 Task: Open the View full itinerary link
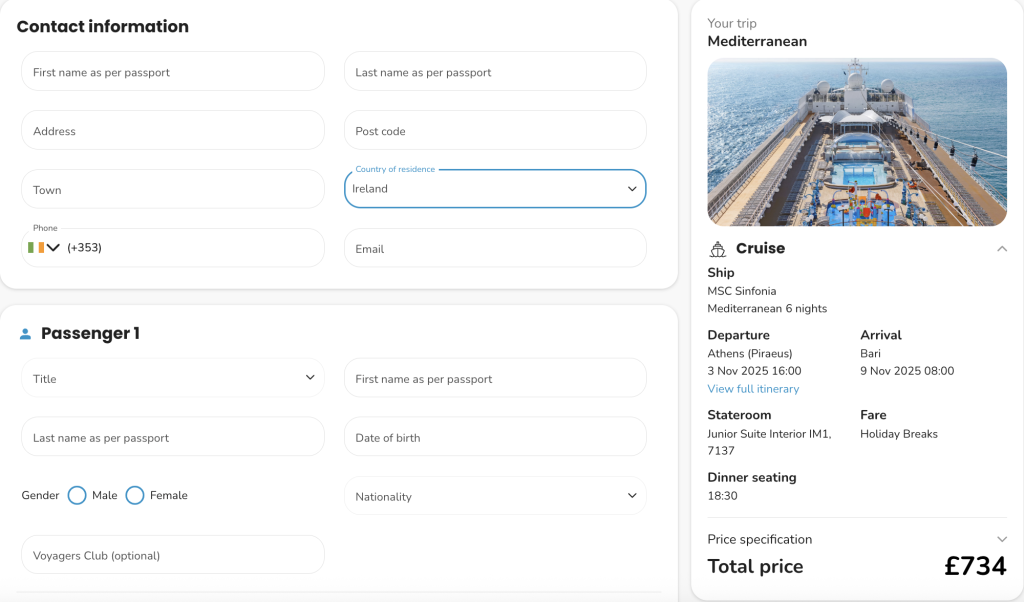pyautogui.click(x=753, y=388)
